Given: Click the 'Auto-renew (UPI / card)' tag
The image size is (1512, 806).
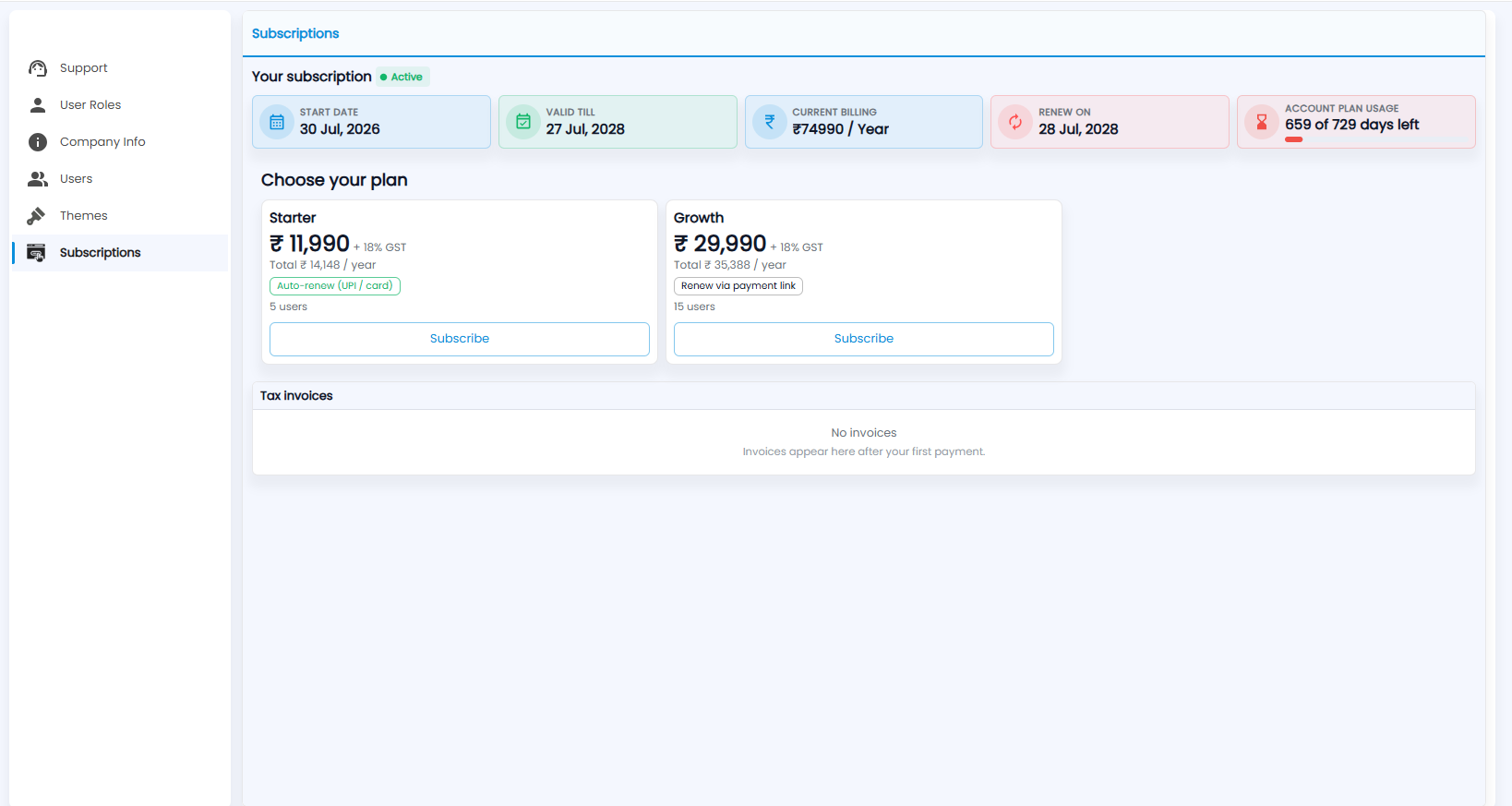Looking at the screenshot, I should 335,286.
